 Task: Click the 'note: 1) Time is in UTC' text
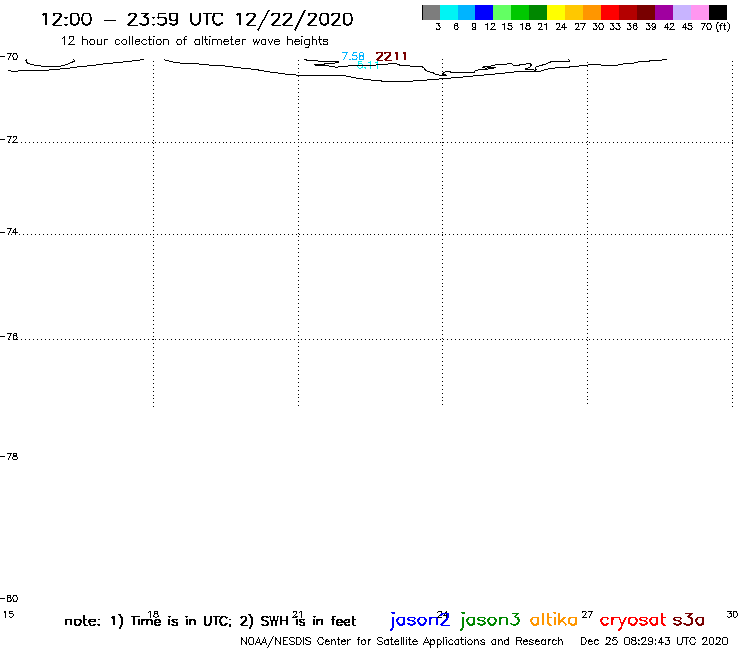[x=148, y=621]
